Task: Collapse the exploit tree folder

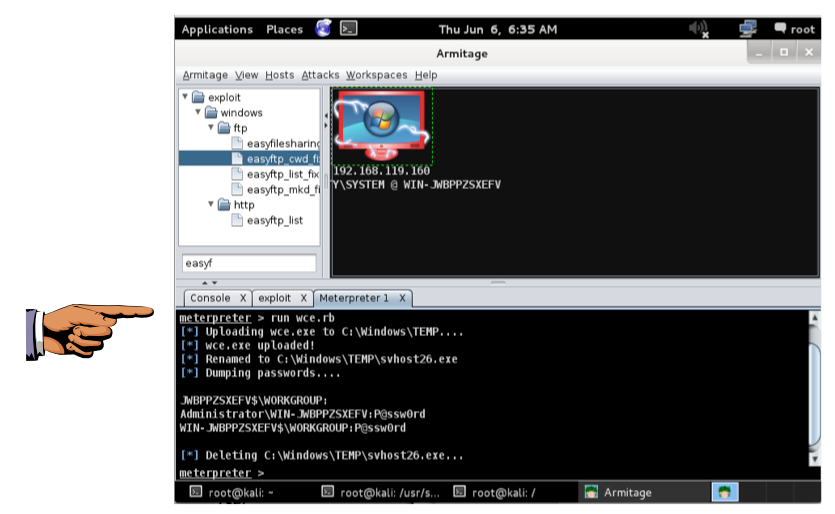Action: 185,96
